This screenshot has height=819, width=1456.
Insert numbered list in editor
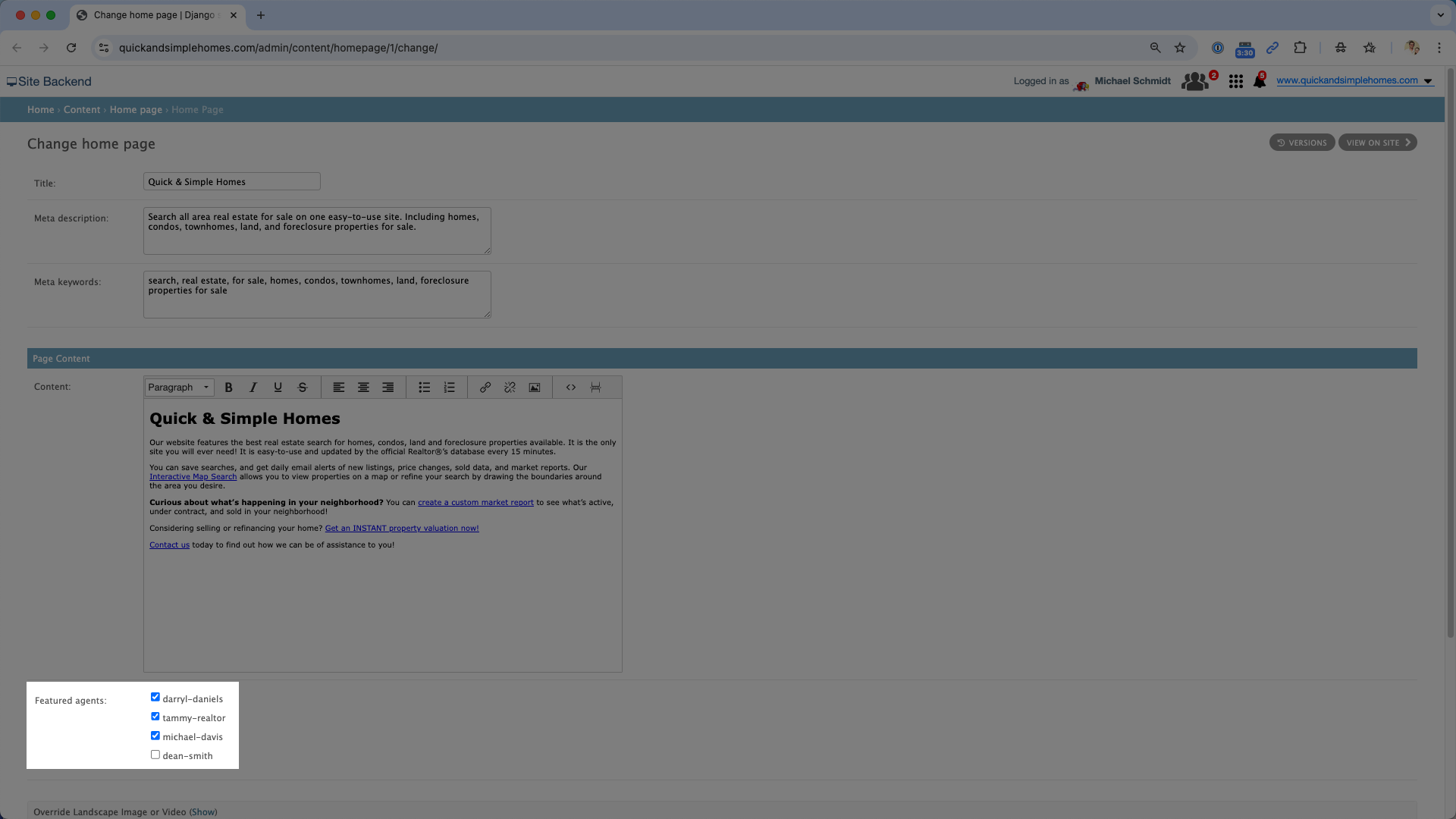pos(450,388)
